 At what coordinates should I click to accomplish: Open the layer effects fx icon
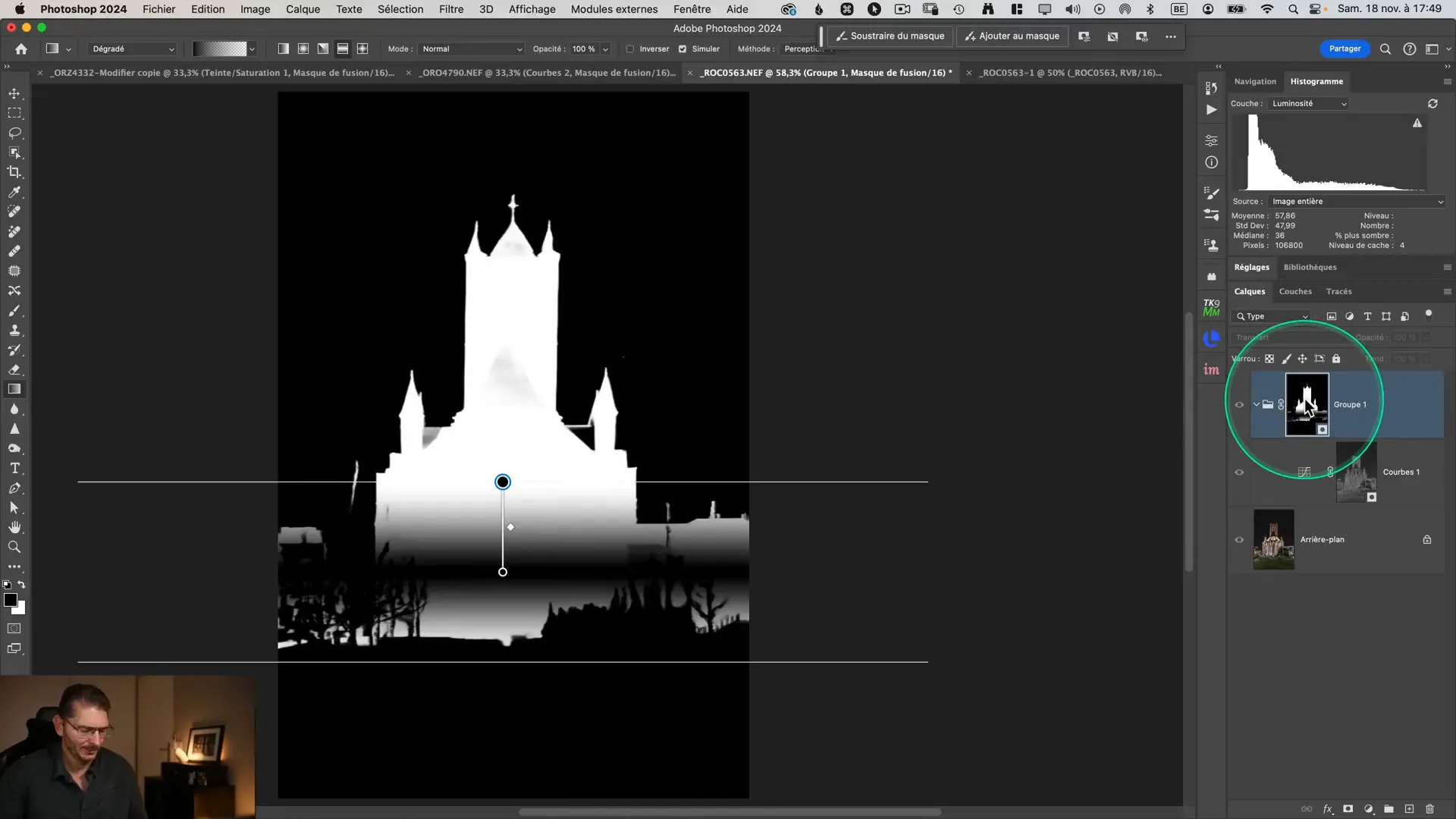pos(1328,809)
